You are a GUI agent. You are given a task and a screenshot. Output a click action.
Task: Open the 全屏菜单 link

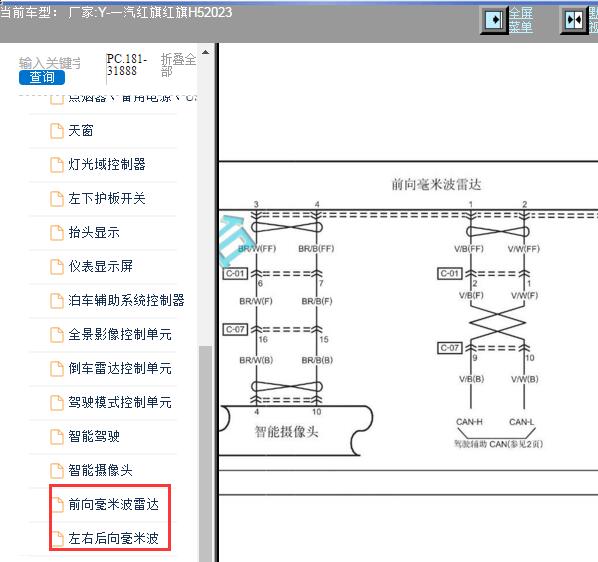(521, 20)
